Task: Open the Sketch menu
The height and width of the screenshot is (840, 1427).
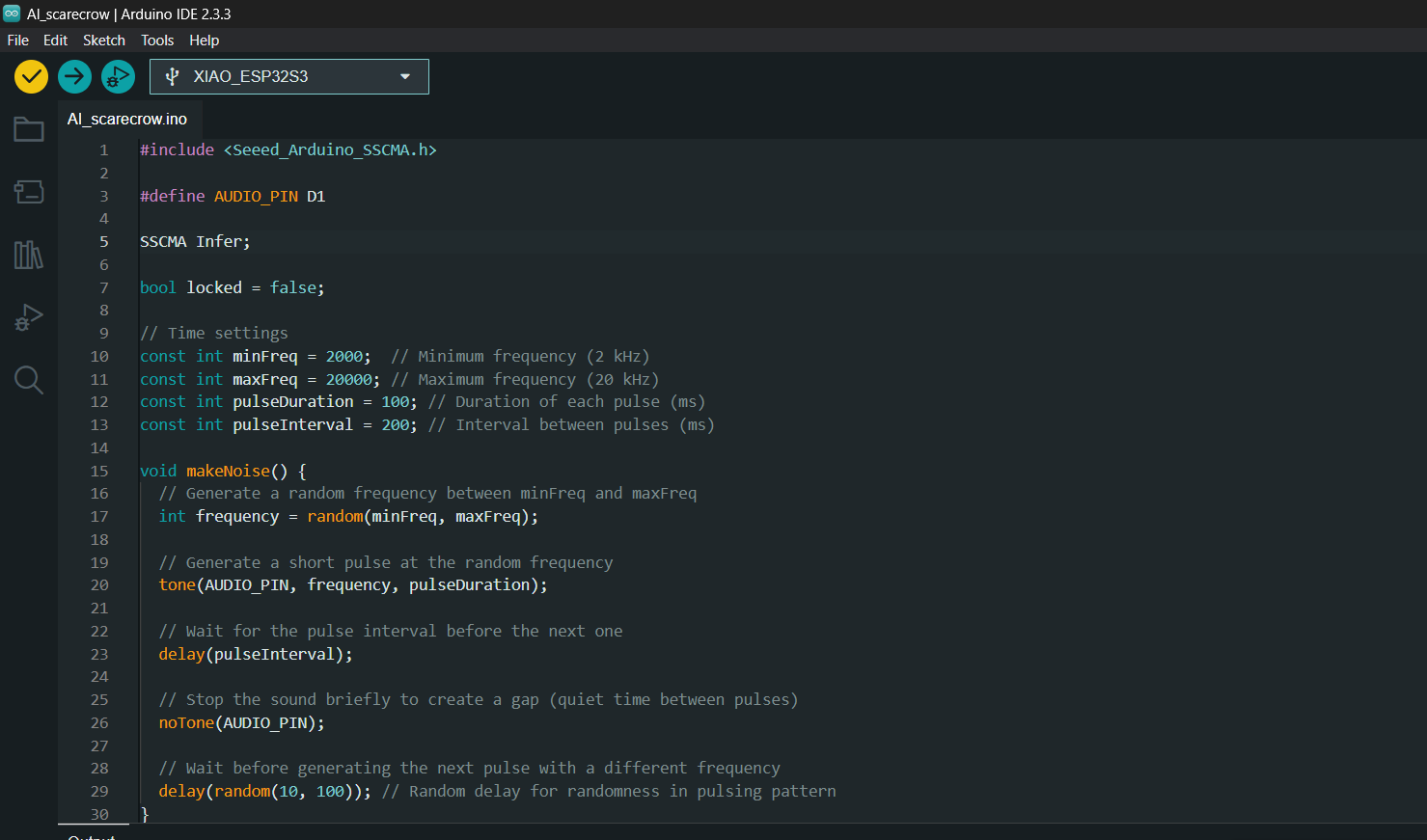Action: click(104, 40)
